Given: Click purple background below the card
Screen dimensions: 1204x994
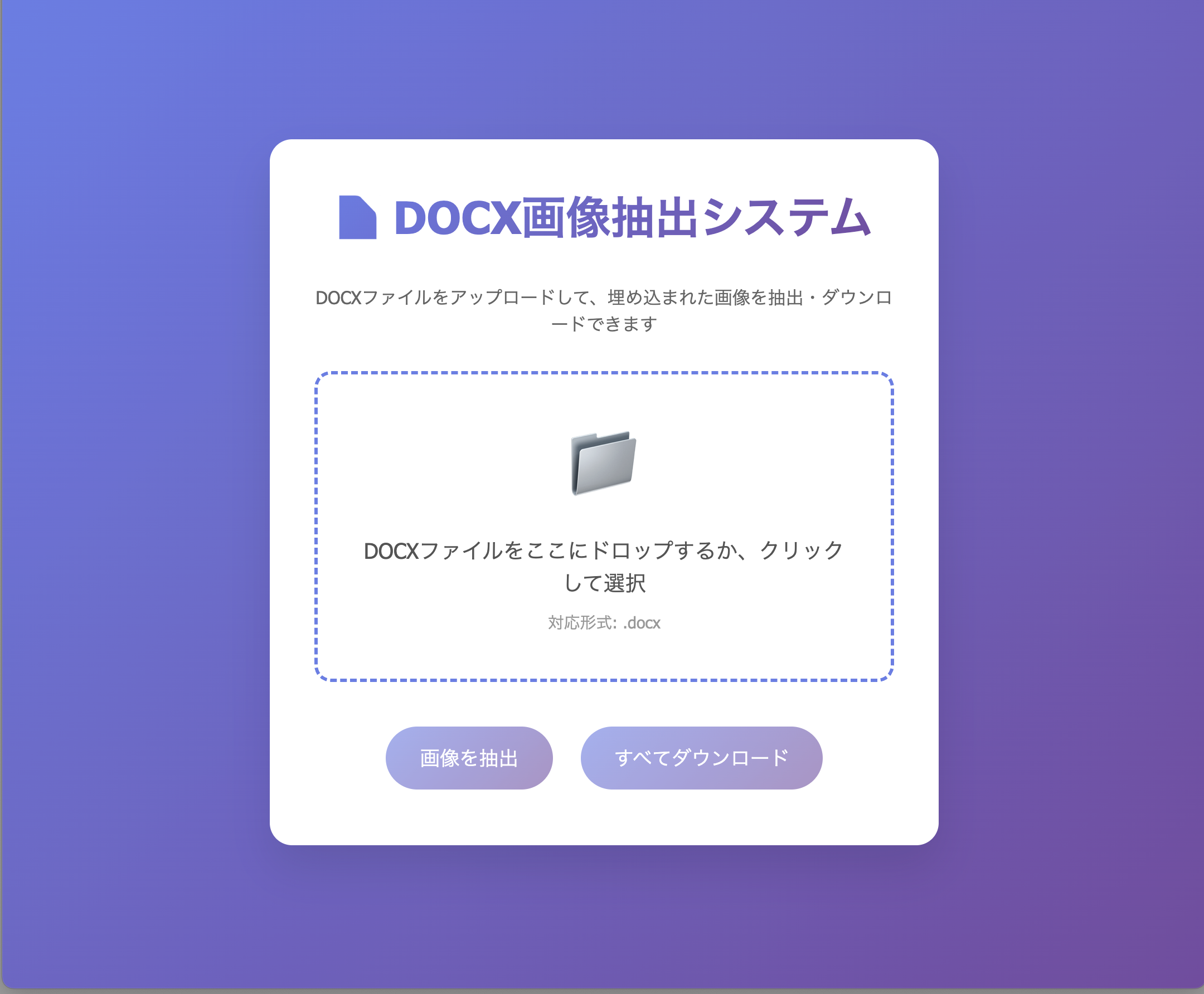Looking at the screenshot, I should tap(604, 922).
